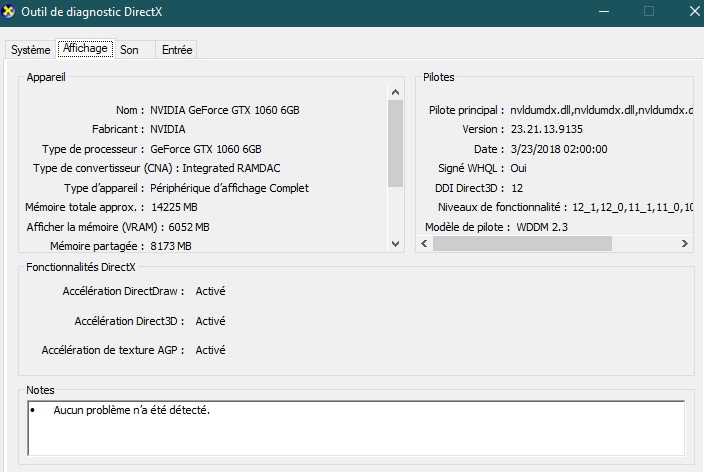704x472 pixels.
Task: Click the feature levels '12_1,12_0,11_1'
Action: [633, 207]
